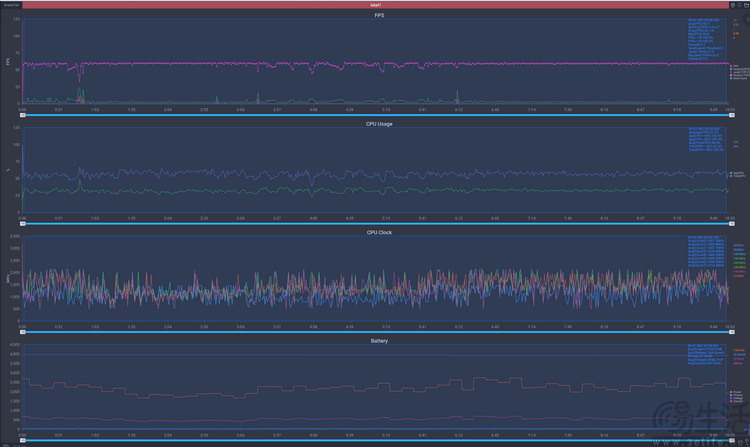The height and width of the screenshot is (447, 750).
Task: Toggle the TotalCPU series in the CPU Usage legend
Action: coord(738,176)
